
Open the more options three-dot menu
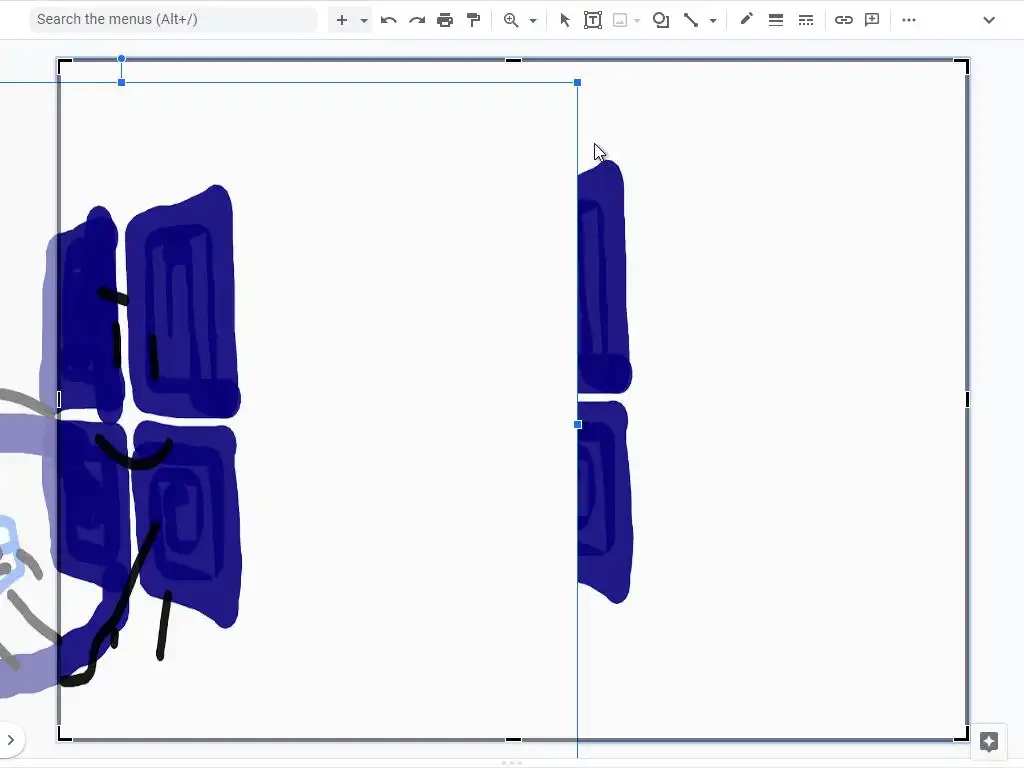[x=908, y=20]
